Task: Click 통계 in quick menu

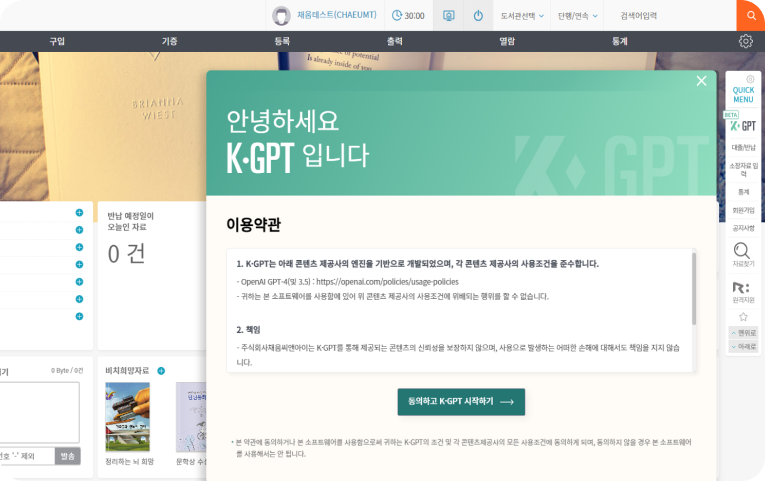Action: pyautogui.click(x=743, y=192)
